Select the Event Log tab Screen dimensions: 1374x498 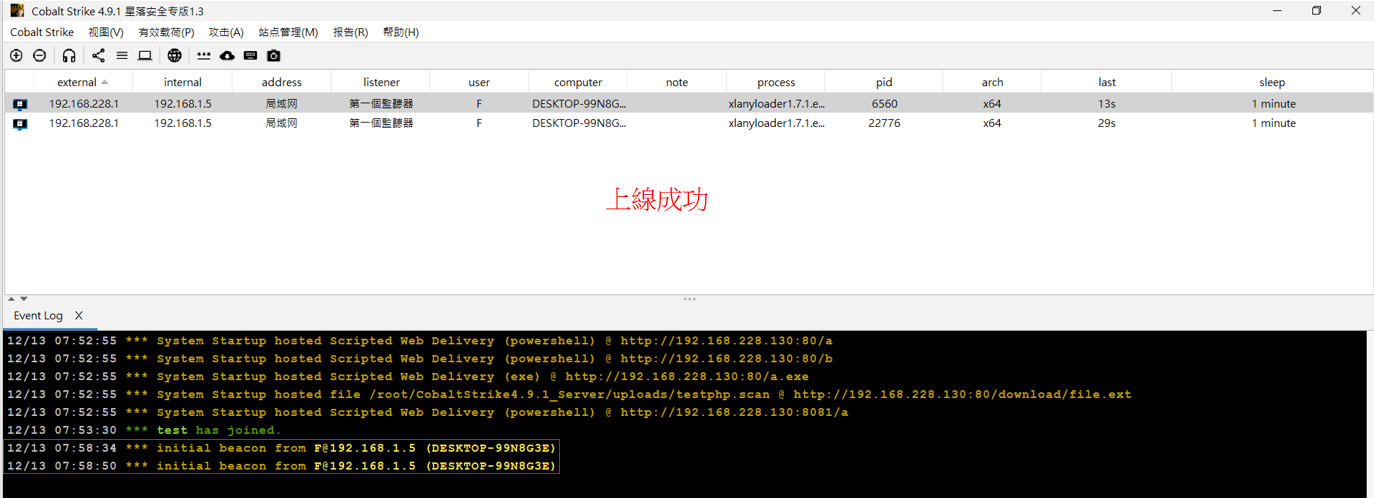(x=38, y=316)
